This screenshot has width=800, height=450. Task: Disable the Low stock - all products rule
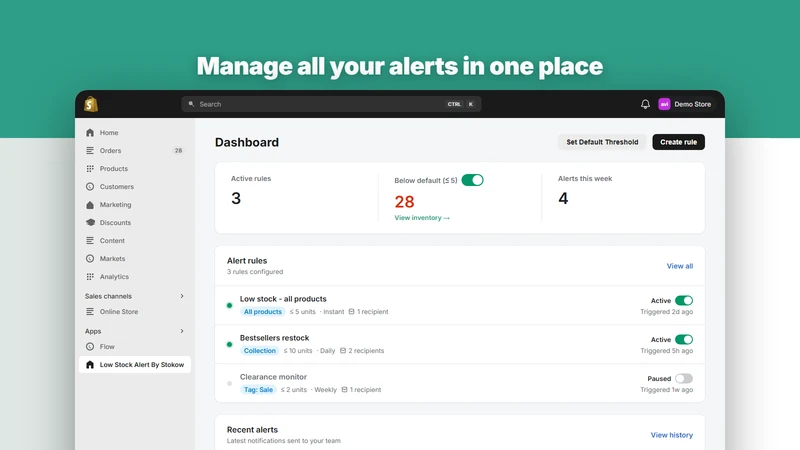tap(684, 301)
